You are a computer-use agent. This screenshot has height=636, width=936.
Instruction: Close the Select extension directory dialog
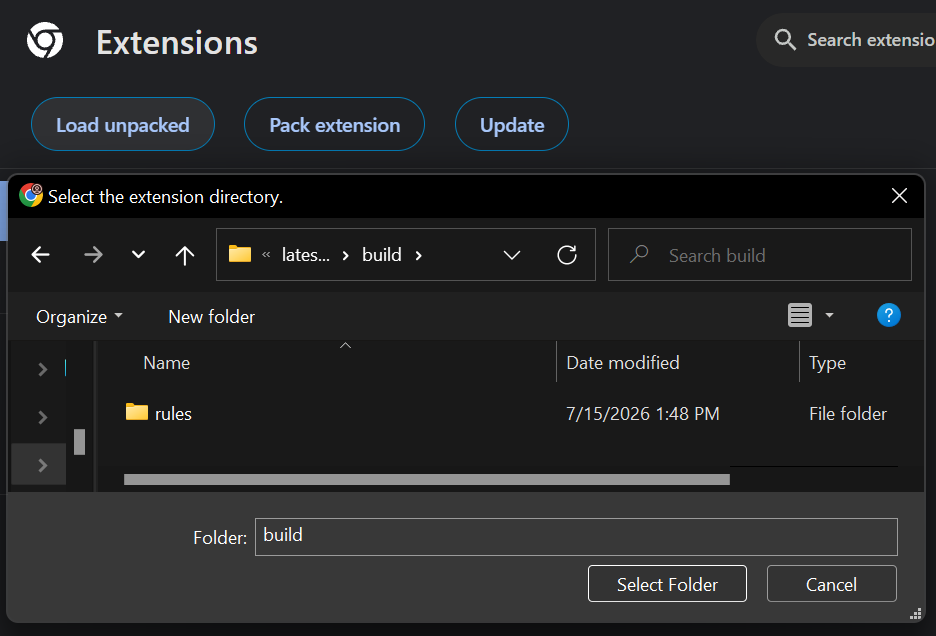pyautogui.click(x=900, y=196)
